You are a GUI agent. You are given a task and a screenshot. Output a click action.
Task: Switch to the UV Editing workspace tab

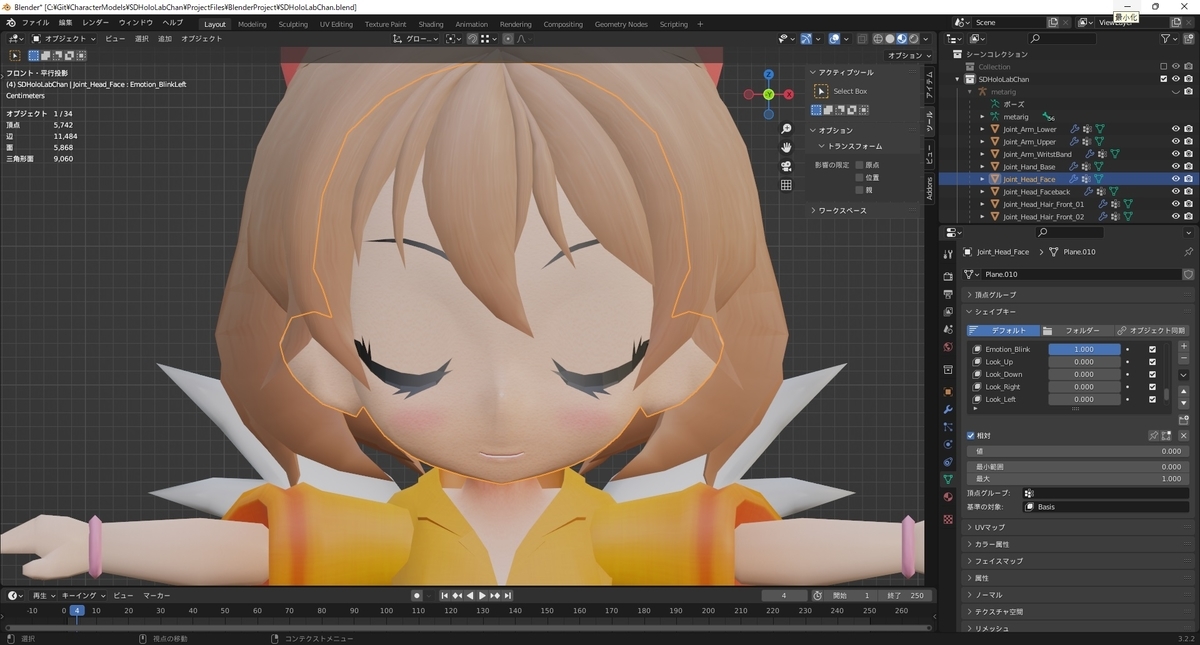(336, 24)
